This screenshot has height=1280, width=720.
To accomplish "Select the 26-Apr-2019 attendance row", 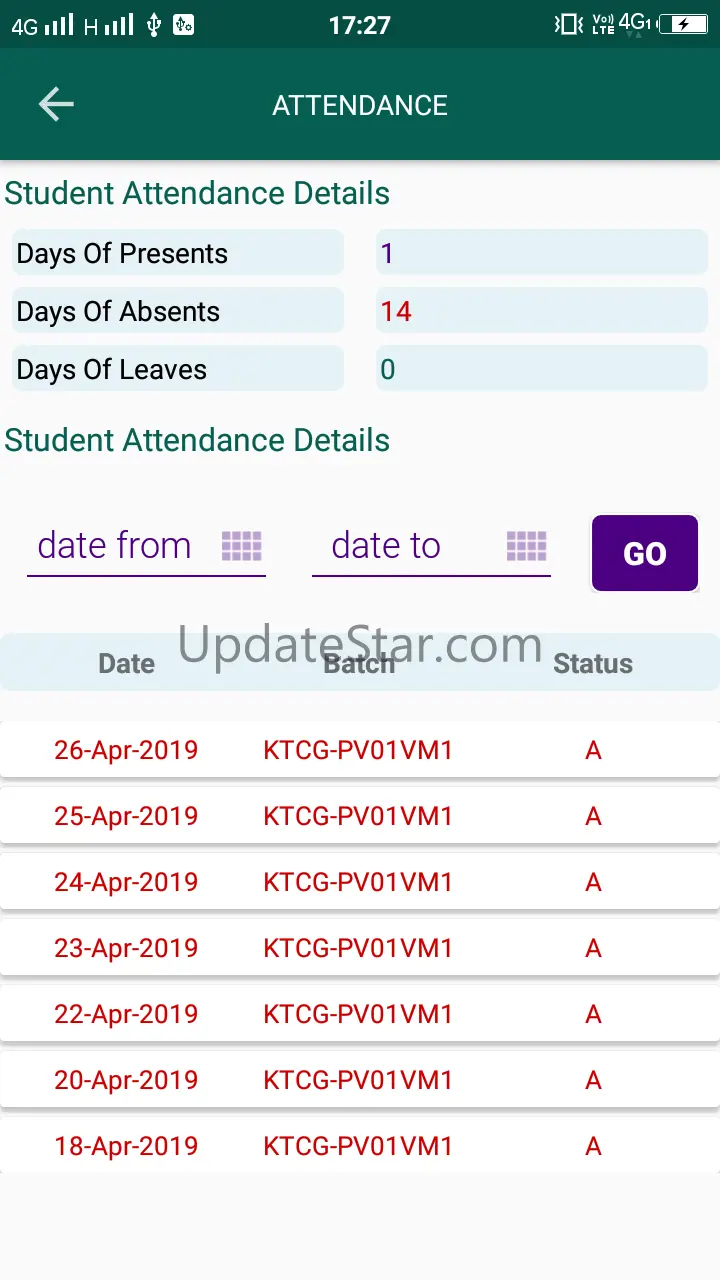I will (x=360, y=750).
